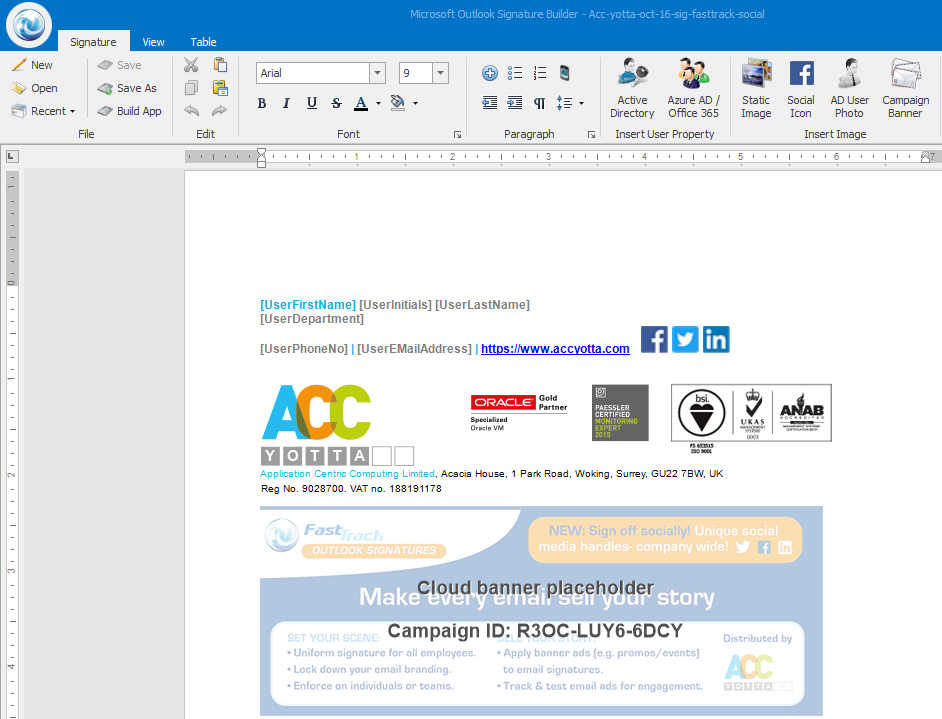Select the ACC Yotta logo image

[x=337, y=425]
